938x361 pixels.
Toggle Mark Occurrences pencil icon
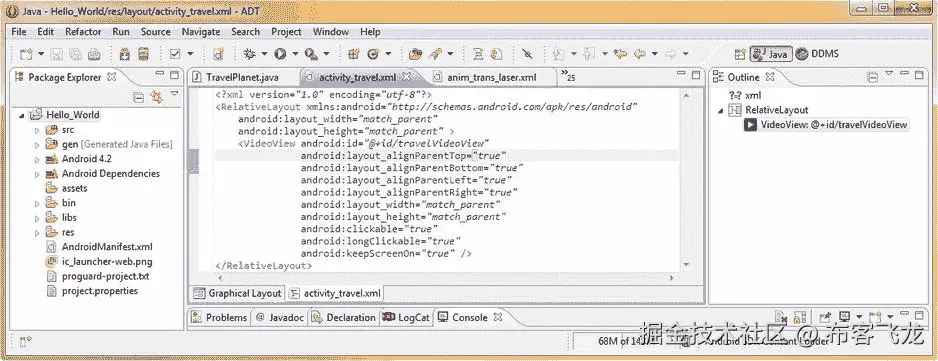pyautogui.click(x=527, y=54)
